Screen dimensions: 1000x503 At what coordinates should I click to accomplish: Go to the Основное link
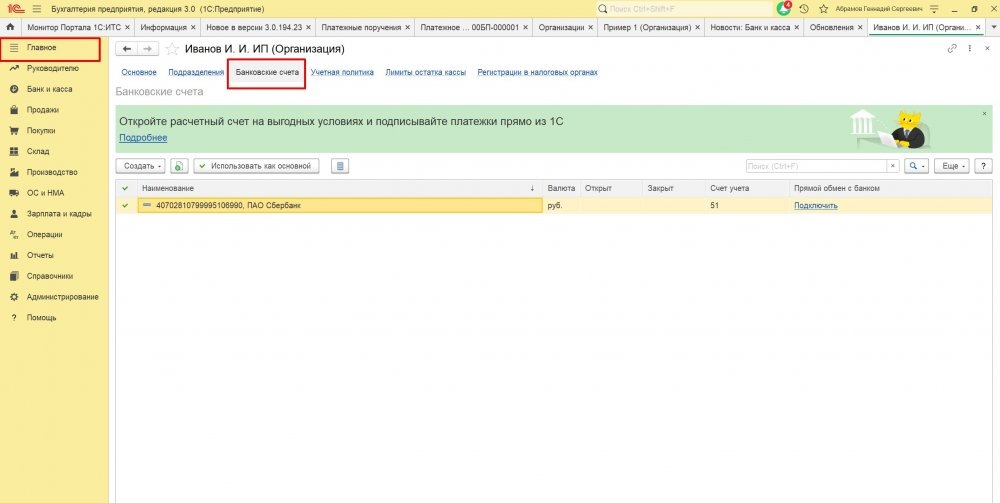[x=139, y=72]
